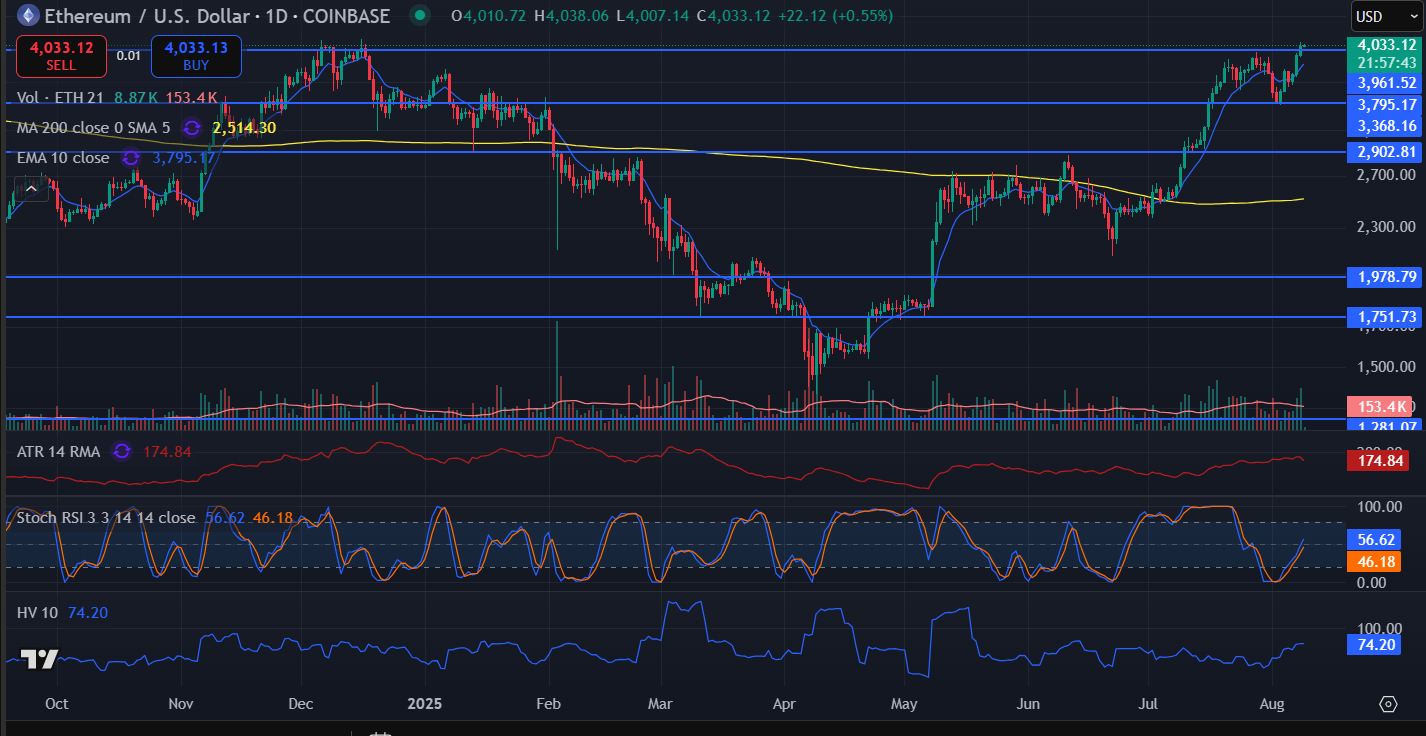Click the 2,300.00 price scale value
The width and height of the screenshot is (1426, 736).
coord(1388,226)
